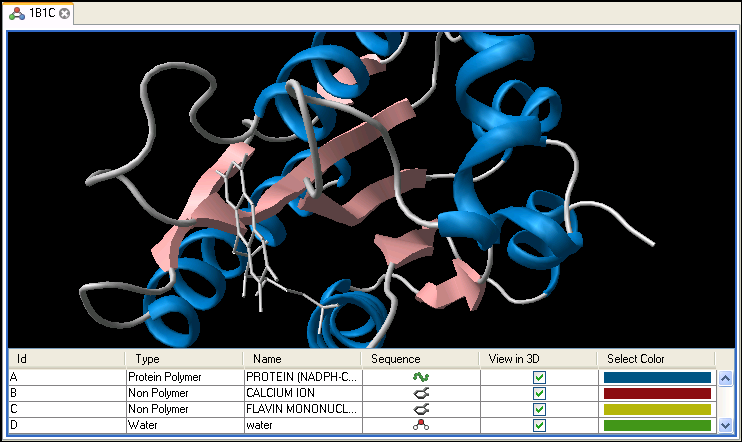Click the View in 3D column header

(x=539, y=359)
